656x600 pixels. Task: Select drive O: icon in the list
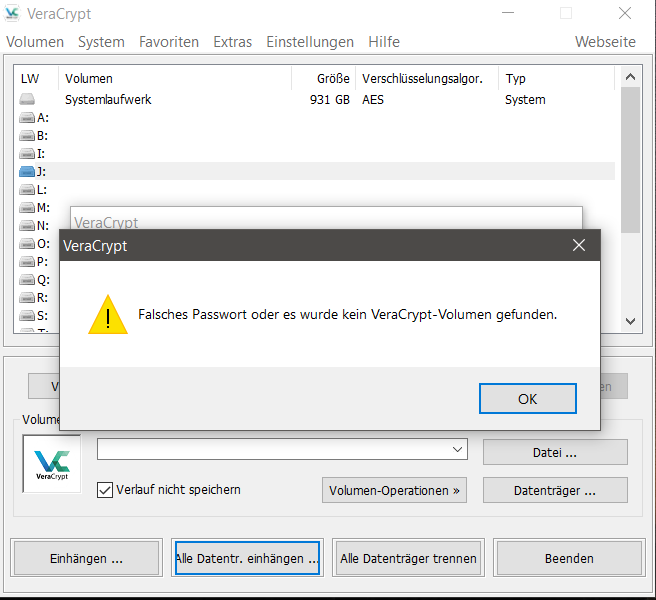pyautogui.click(x=27, y=244)
